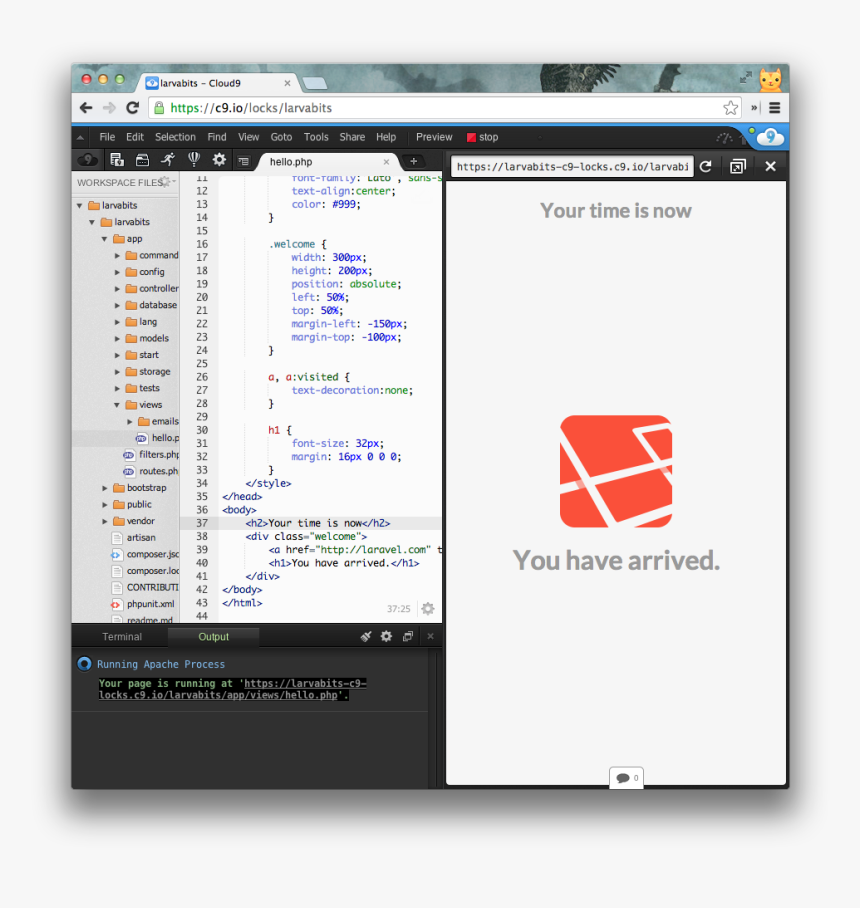
Task: Expand the bootstrap folder
Action: 105,488
